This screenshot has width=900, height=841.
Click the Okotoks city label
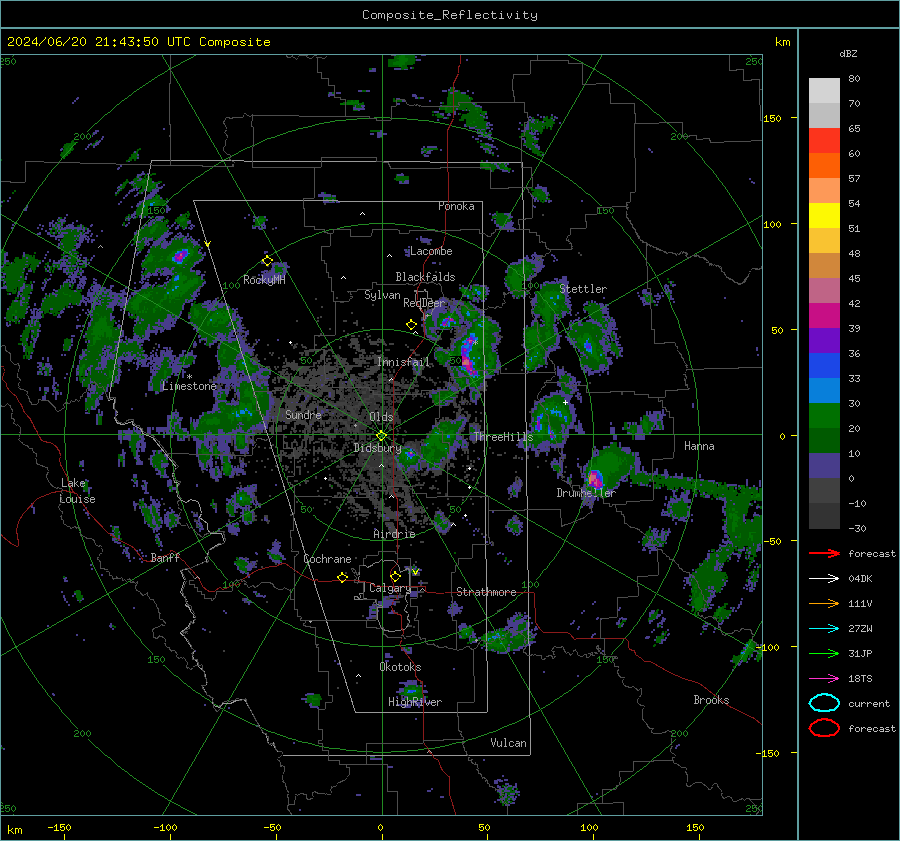(400, 667)
